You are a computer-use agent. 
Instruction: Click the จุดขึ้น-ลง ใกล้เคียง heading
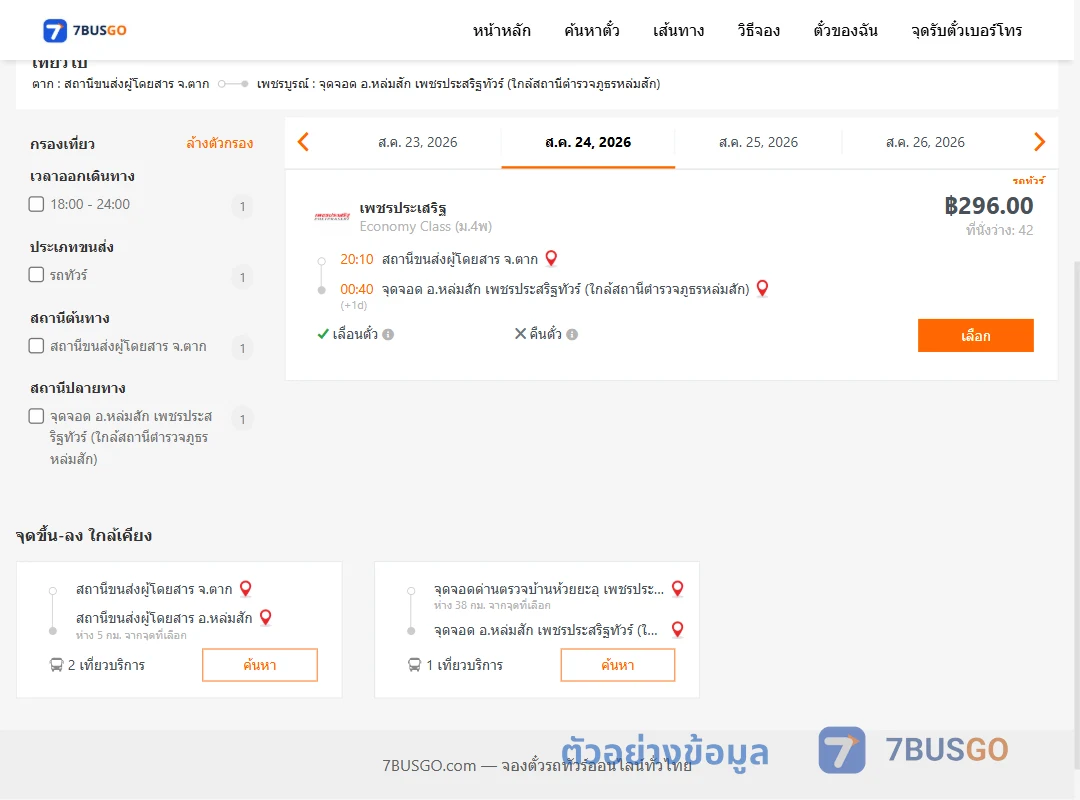pyautogui.click(x=84, y=535)
